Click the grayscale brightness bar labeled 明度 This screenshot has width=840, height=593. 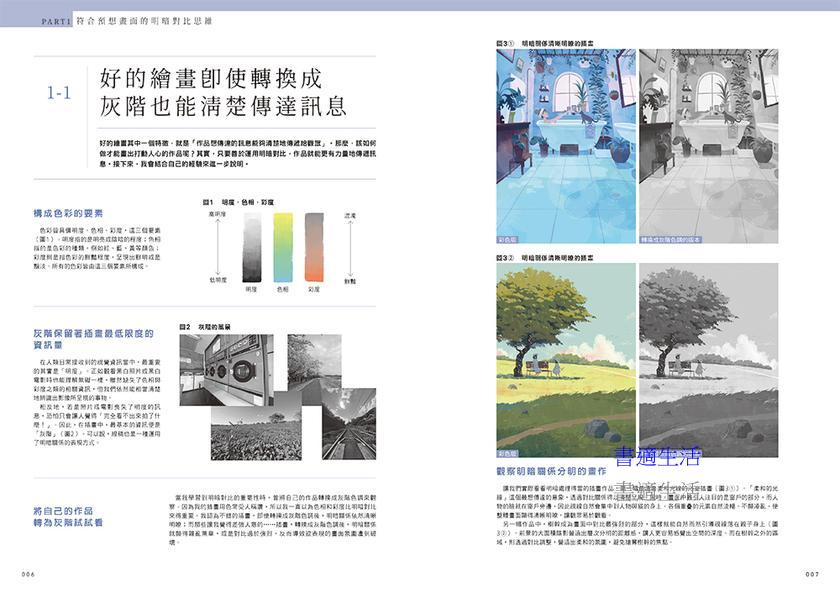(252, 247)
